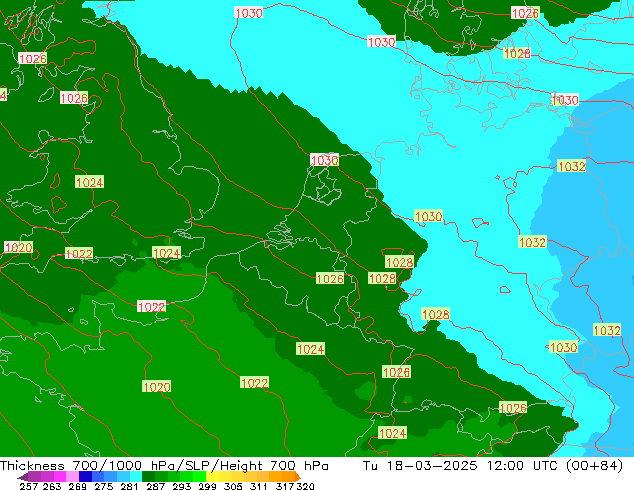Click the 'Tu 18-03-2025 12:00 UTC (00+84)' timestamp
This screenshot has height=490, width=634.
[492, 466]
